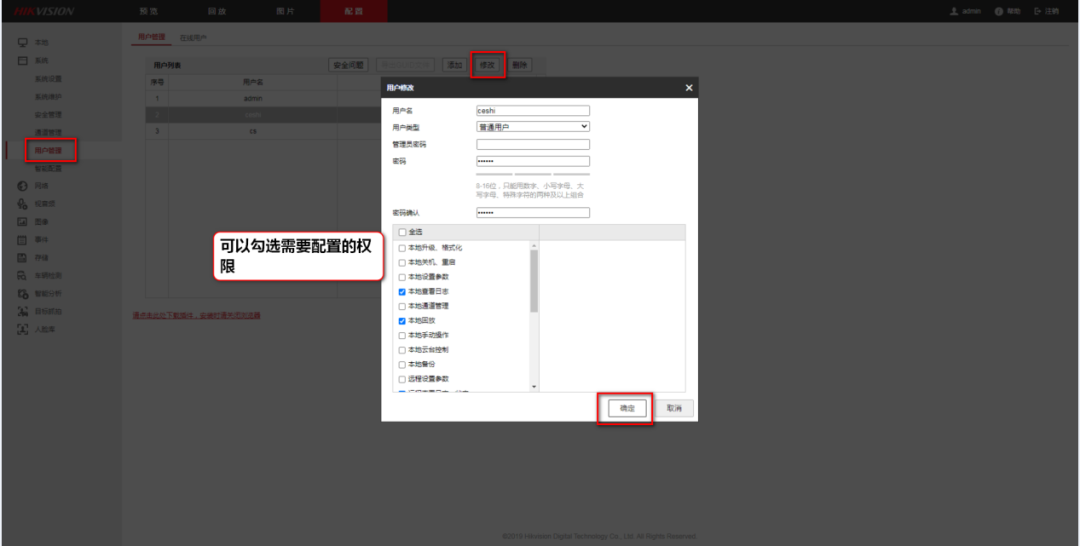Click the 网络 globe icon in sidebar
This screenshot has height=546, width=1080.
pos(22,186)
